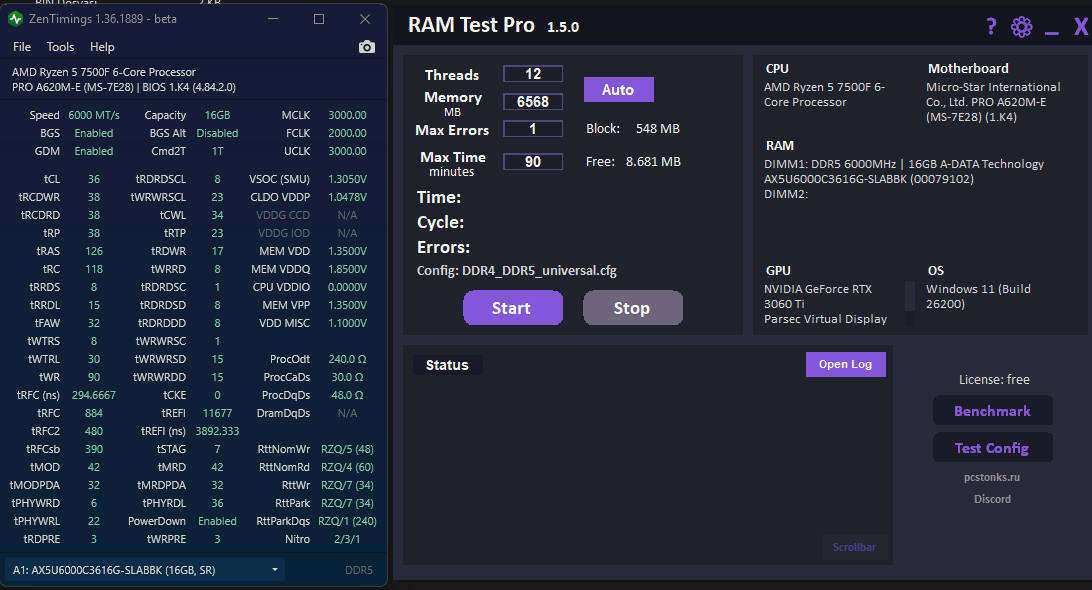Click the Parsec Virtual Display entry
The image size is (1092, 590).
click(x=825, y=319)
